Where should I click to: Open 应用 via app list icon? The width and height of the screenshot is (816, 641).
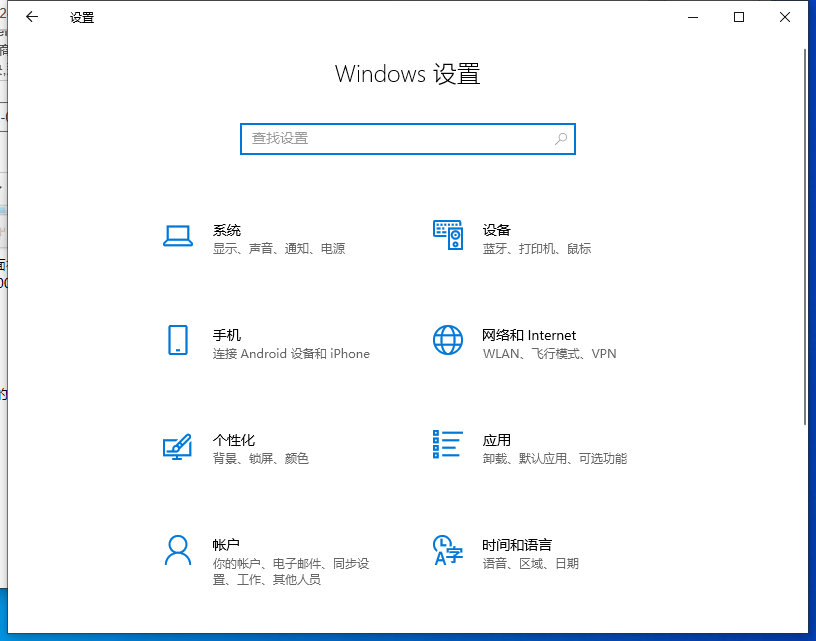pos(447,446)
